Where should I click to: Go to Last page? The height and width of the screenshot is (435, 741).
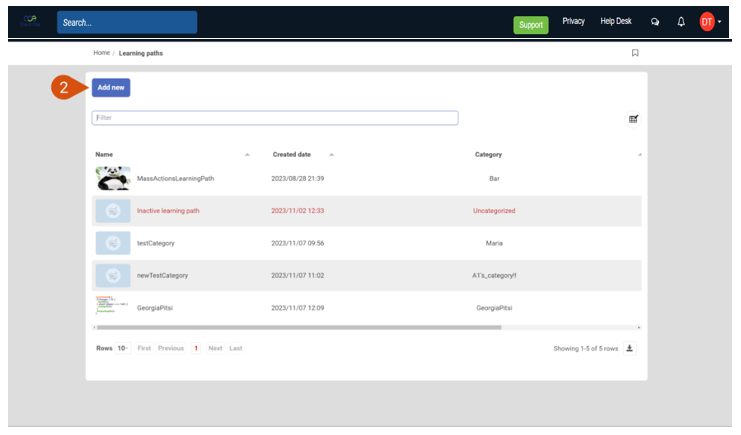236,348
